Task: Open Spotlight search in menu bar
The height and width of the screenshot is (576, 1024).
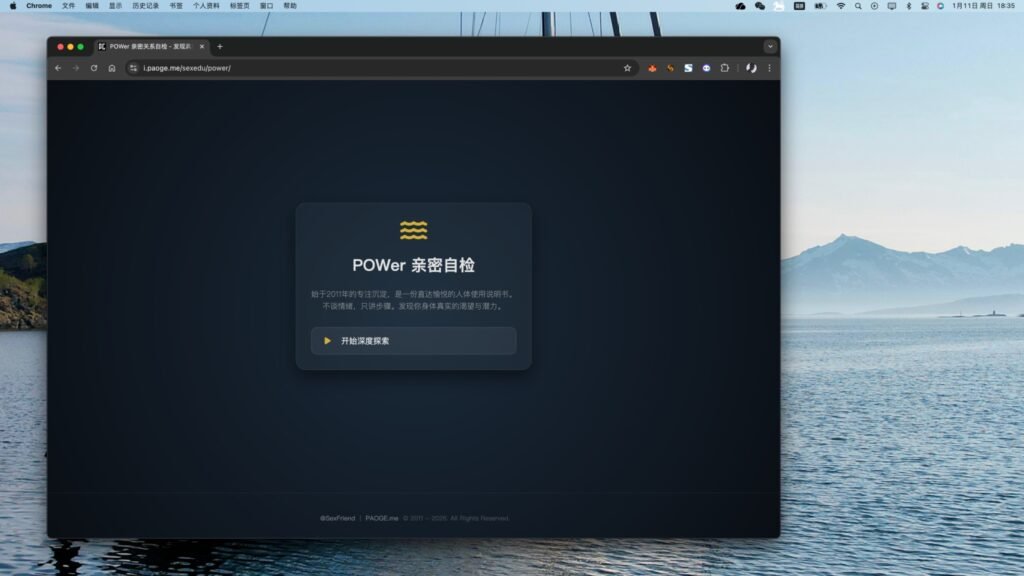Action: click(x=858, y=6)
